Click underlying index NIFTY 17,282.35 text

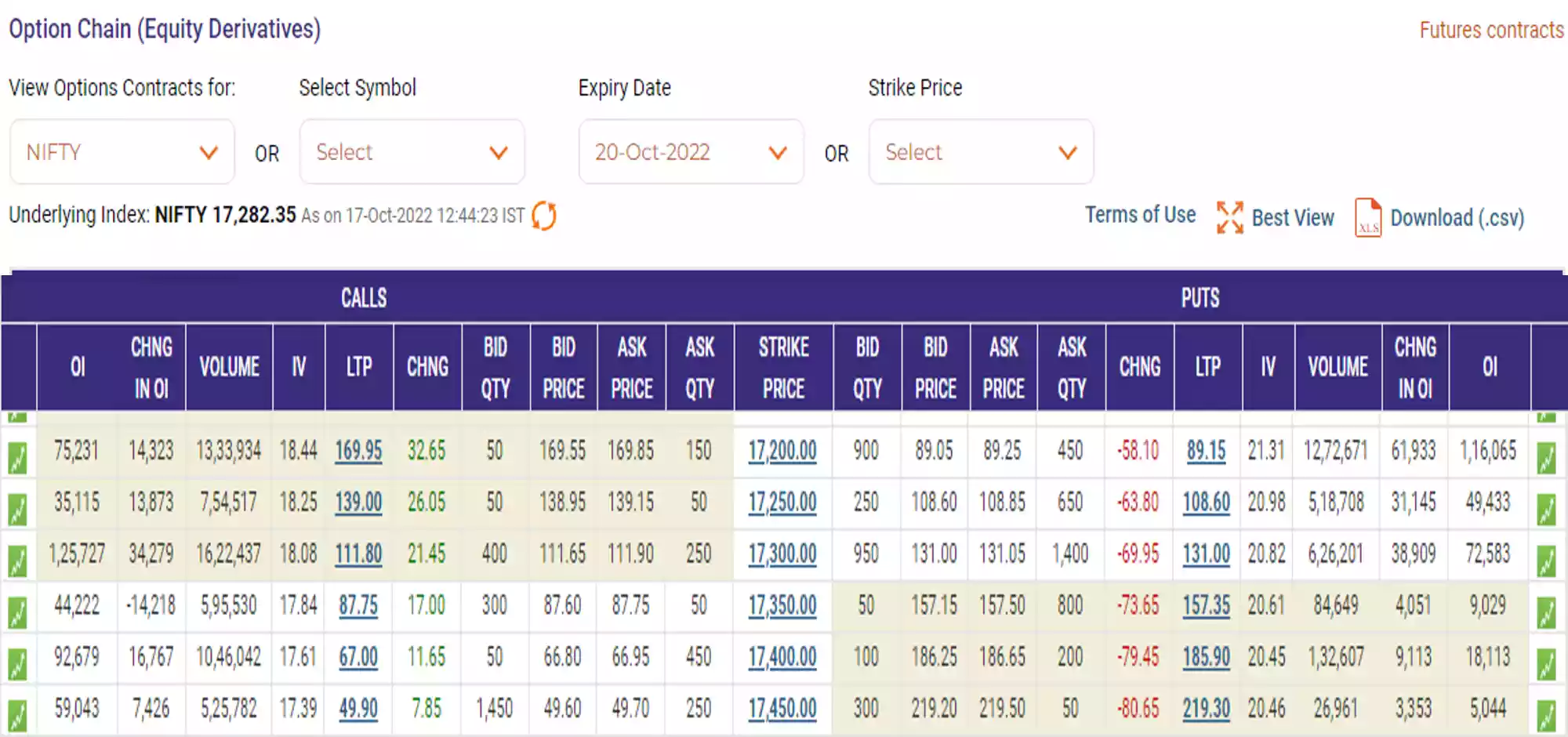(225, 215)
